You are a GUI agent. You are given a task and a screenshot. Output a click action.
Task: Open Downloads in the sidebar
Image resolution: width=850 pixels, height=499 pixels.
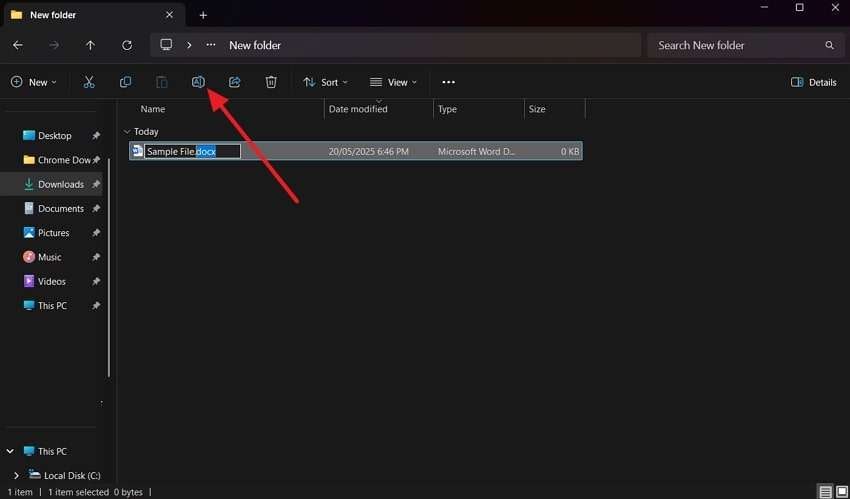[61, 184]
